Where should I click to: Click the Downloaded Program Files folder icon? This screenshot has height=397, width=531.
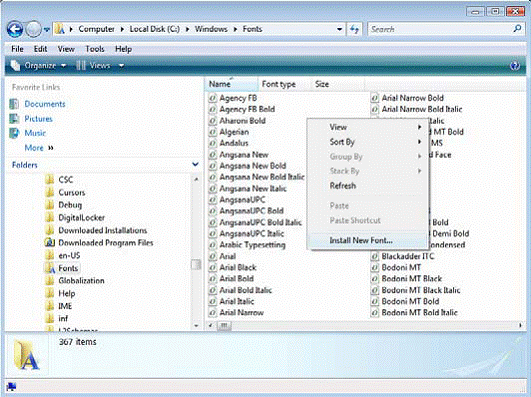pyautogui.click(x=50, y=243)
